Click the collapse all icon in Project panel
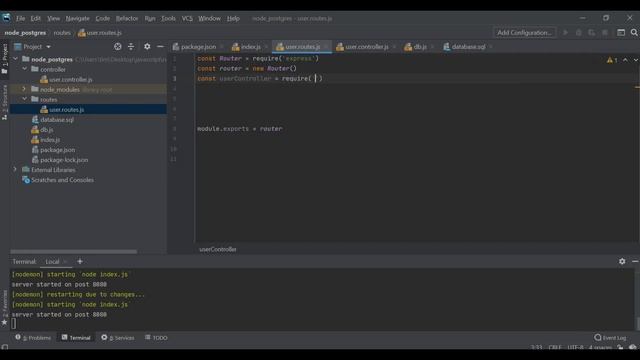The image size is (640, 360). (x=131, y=47)
